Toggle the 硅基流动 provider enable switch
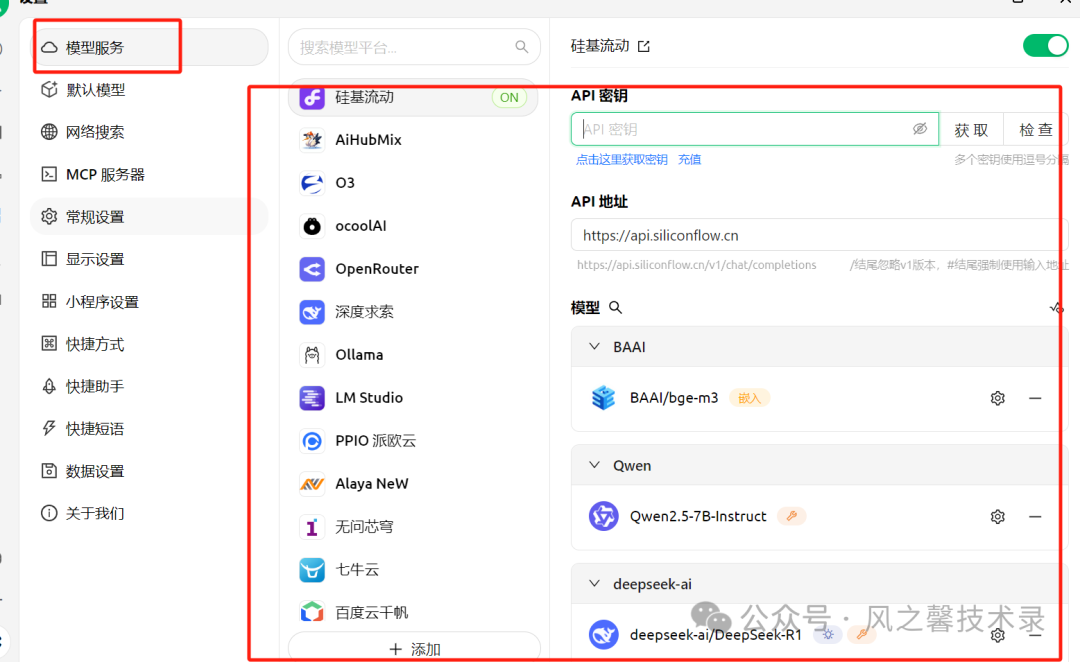The image size is (1080, 662). 1045,45
